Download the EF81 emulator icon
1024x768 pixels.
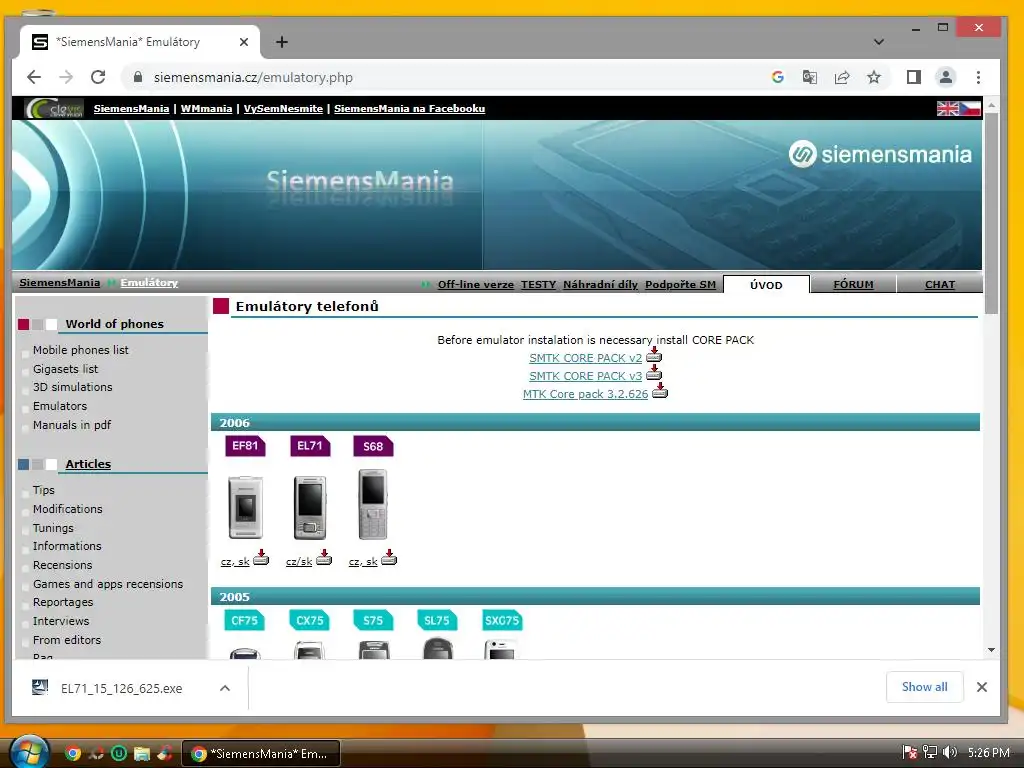[x=261, y=558]
